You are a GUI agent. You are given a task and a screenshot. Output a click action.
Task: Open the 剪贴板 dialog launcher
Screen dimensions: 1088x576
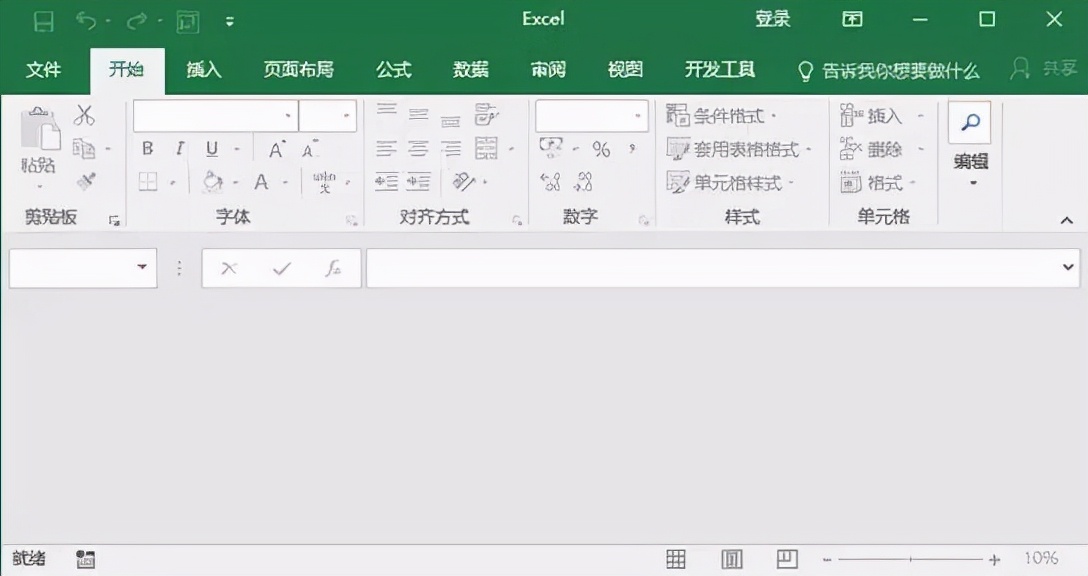[114, 221]
